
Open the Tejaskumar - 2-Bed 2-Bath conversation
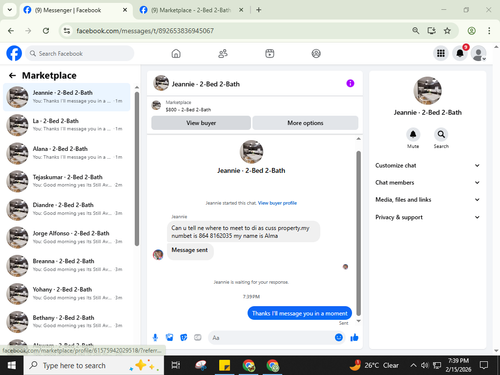67,181
